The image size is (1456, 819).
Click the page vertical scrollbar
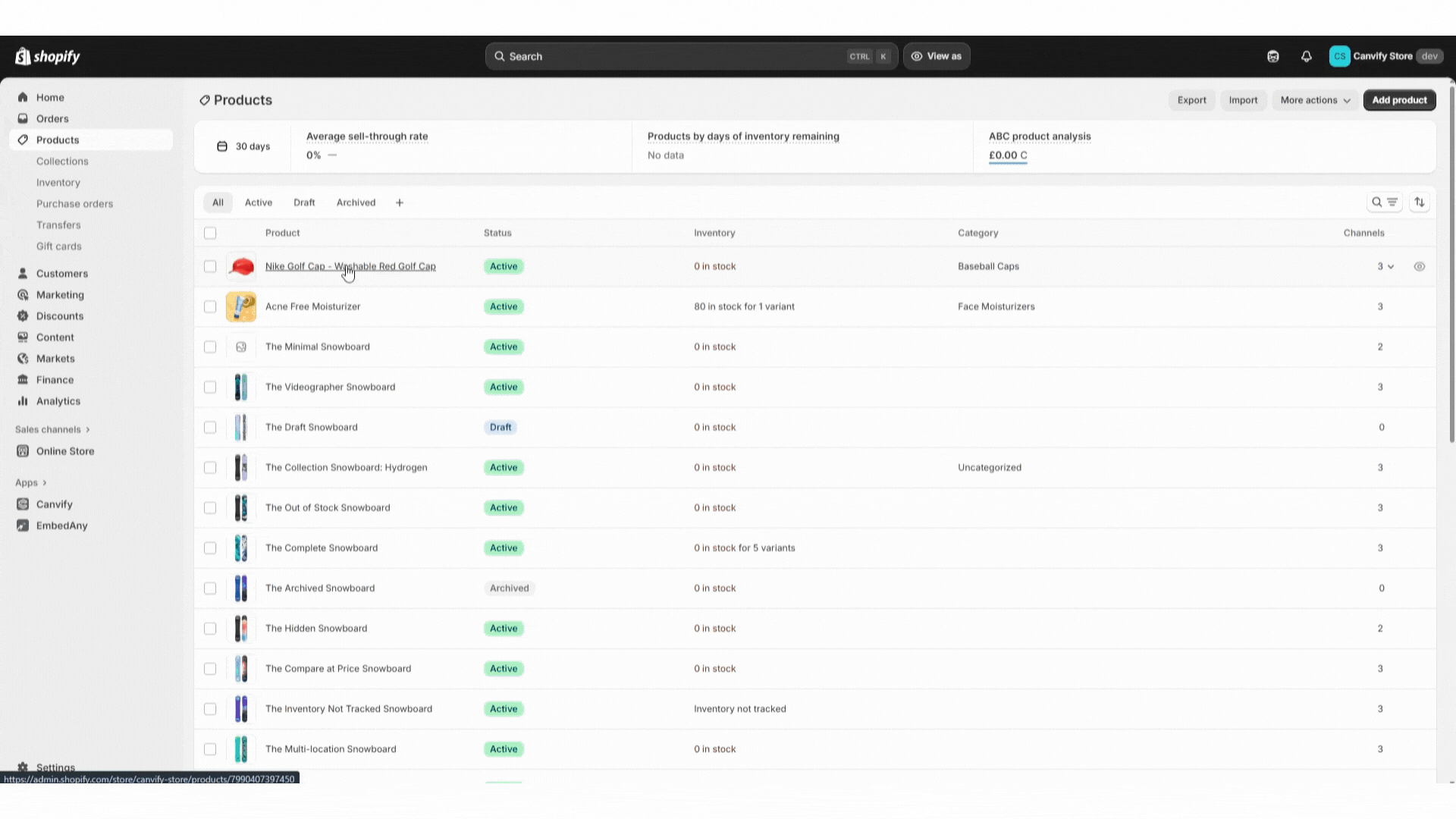pos(1451,265)
